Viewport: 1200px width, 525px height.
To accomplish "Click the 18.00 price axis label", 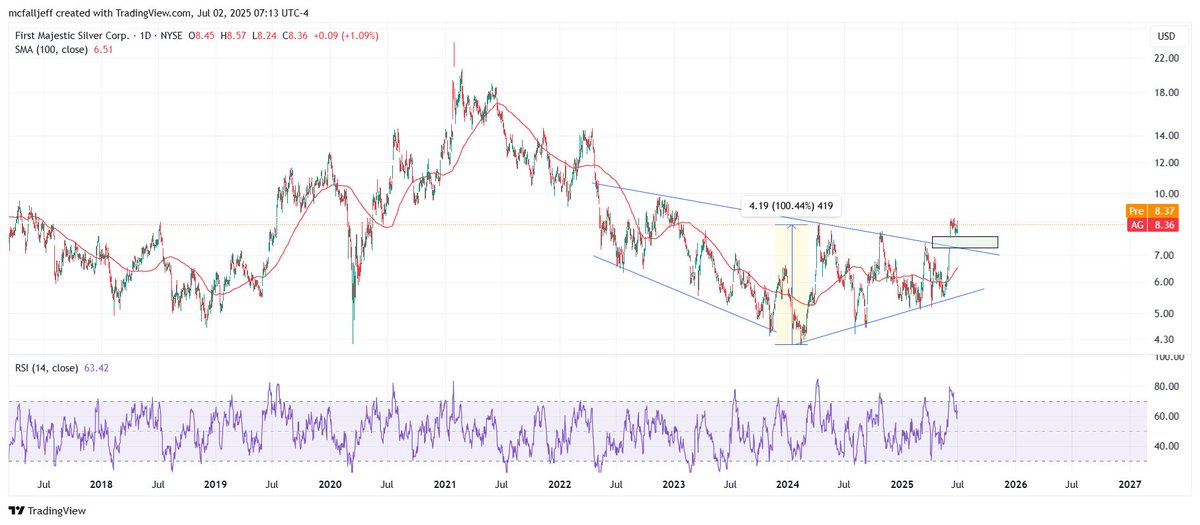I will point(1167,93).
